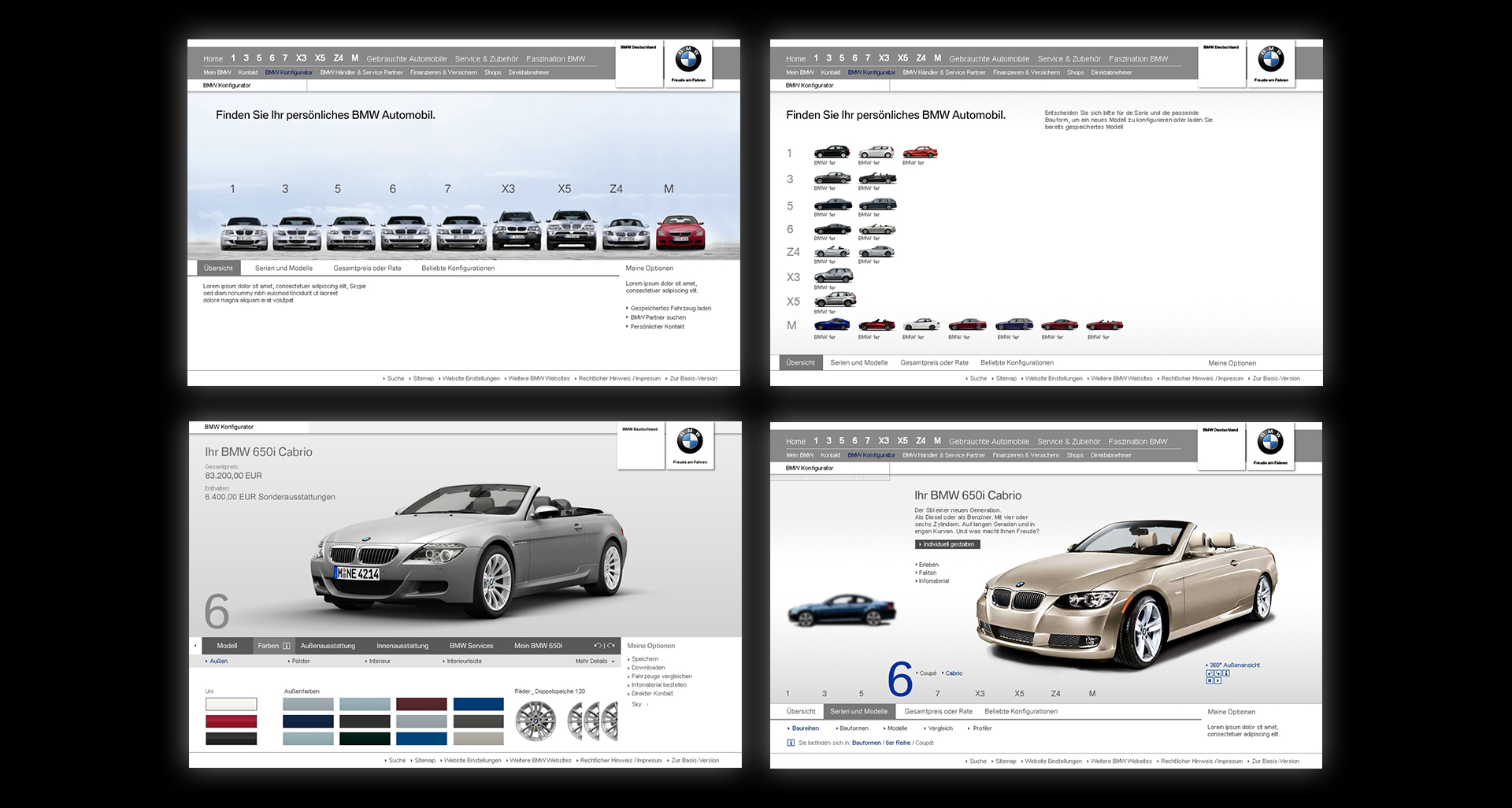
Task: Click the 360° Außenansicht link
Action: tap(1233, 665)
